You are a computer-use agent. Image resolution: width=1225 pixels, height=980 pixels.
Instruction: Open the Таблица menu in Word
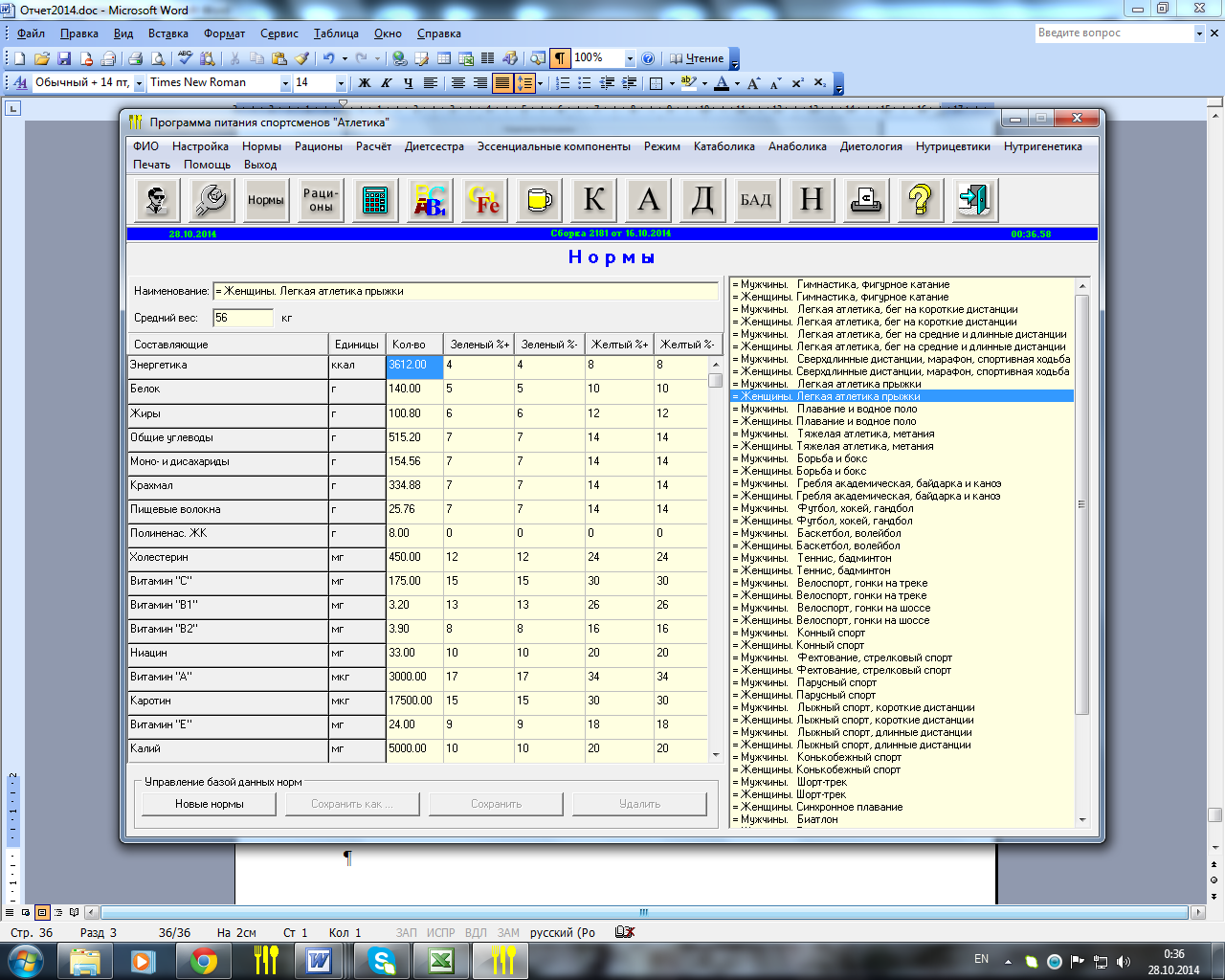[336, 33]
